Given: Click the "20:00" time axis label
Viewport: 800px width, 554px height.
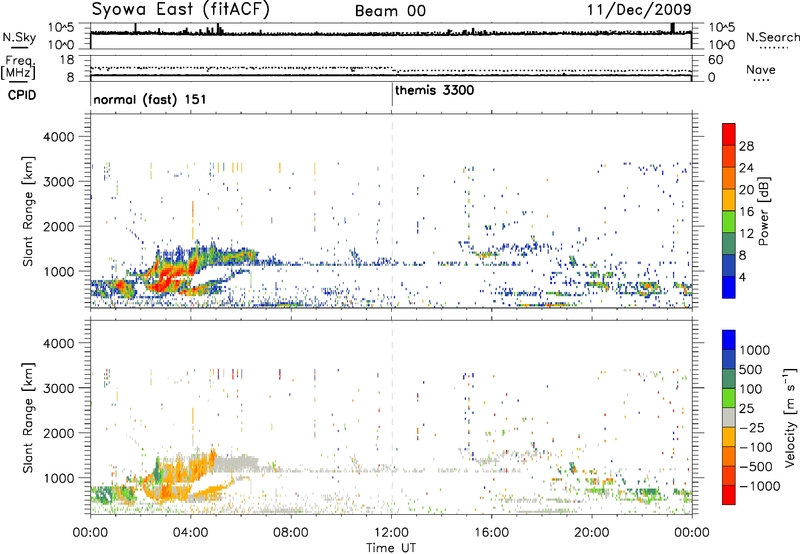Looking at the screenshot, I should [591, 532].
